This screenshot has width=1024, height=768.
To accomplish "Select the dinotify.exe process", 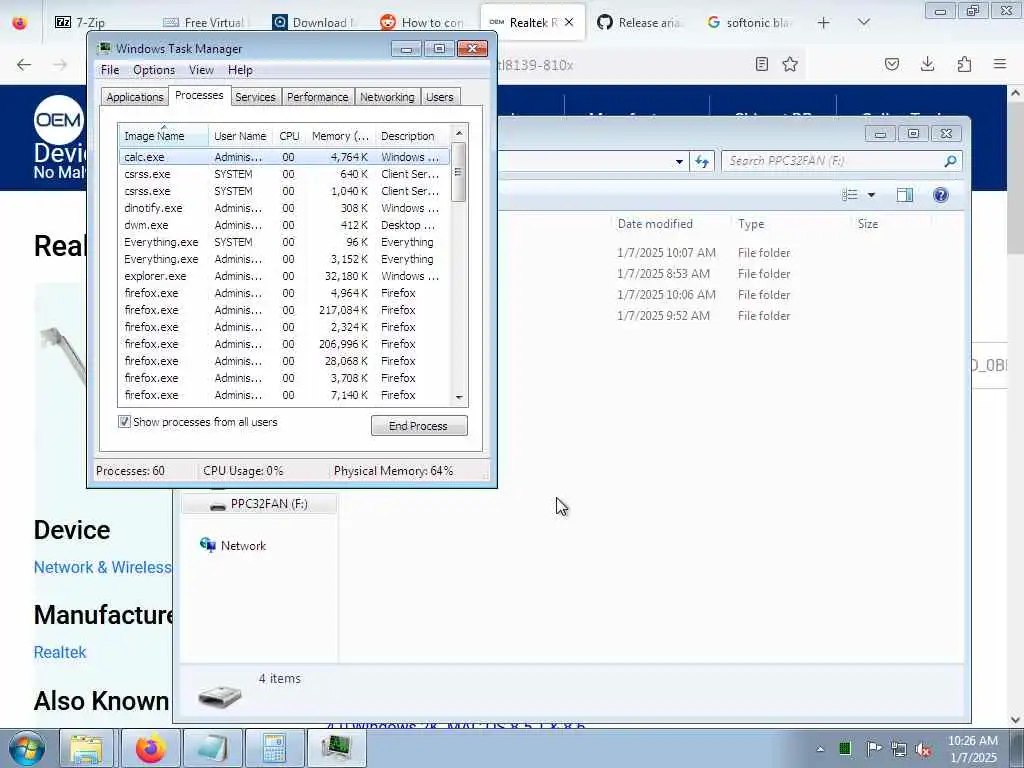I will pyautogui.click(x=284, y=208).
